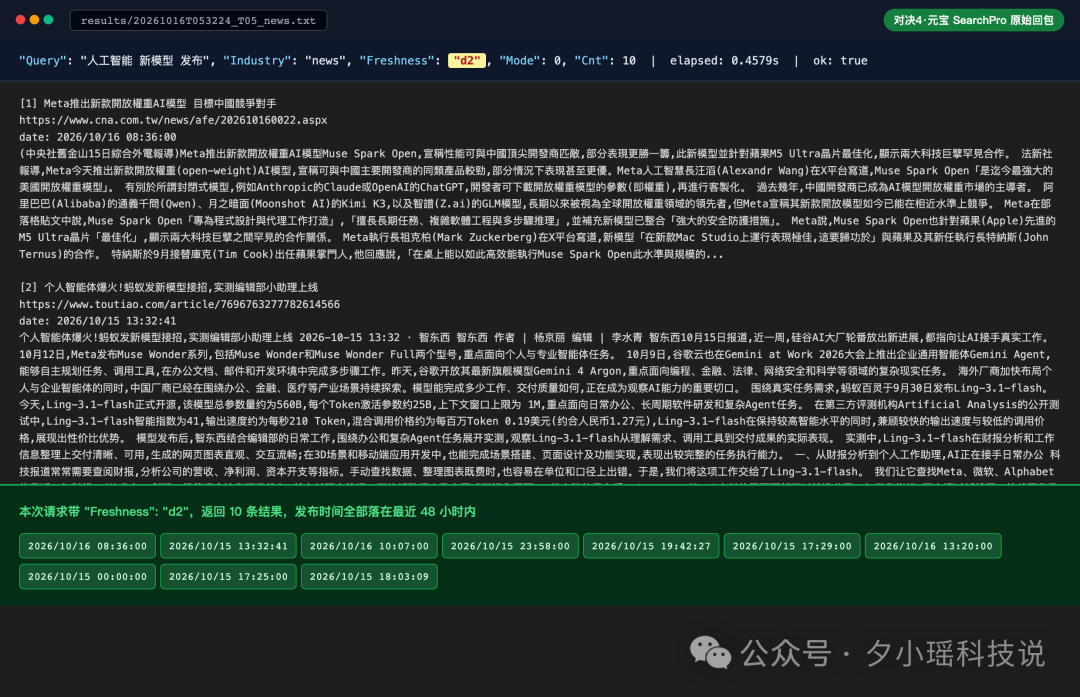
Task: Select the results file path tab
Action: click(x=198, y=21)
